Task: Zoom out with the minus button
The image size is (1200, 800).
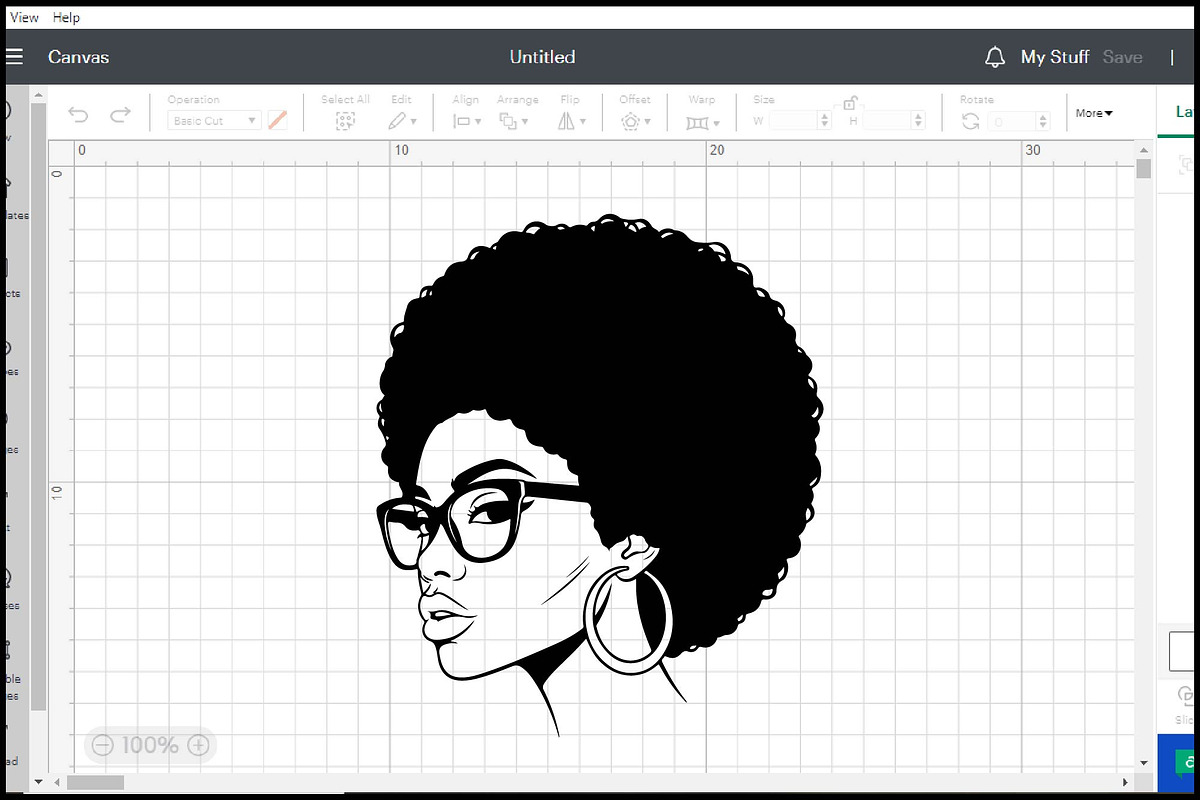Action: click(x=102, y=745)
